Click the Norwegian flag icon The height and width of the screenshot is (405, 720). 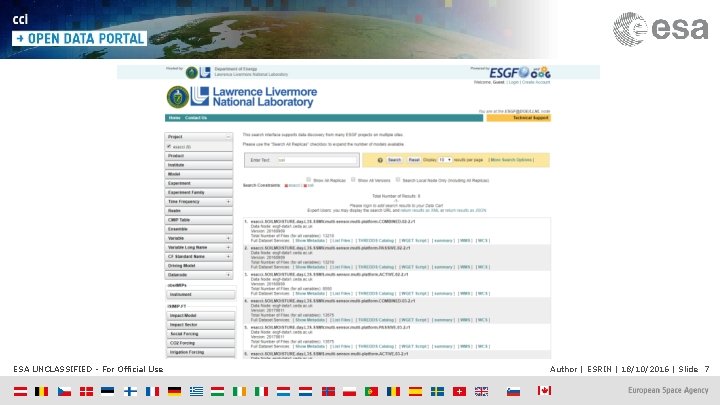pos(328,391)
